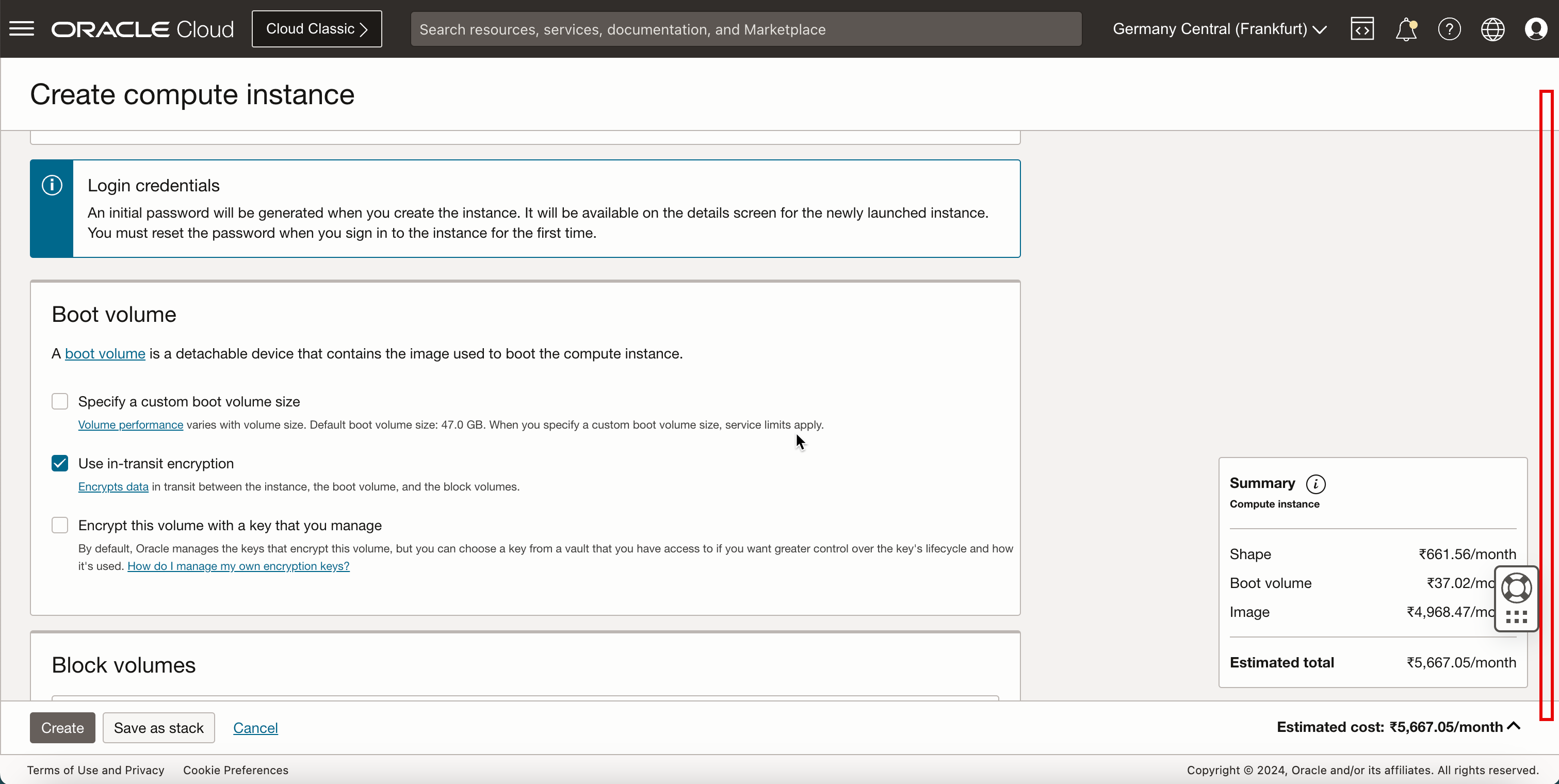Click the boot volume hyperlink
This screenshot has height=784, width=1559.
coord(105,353)
